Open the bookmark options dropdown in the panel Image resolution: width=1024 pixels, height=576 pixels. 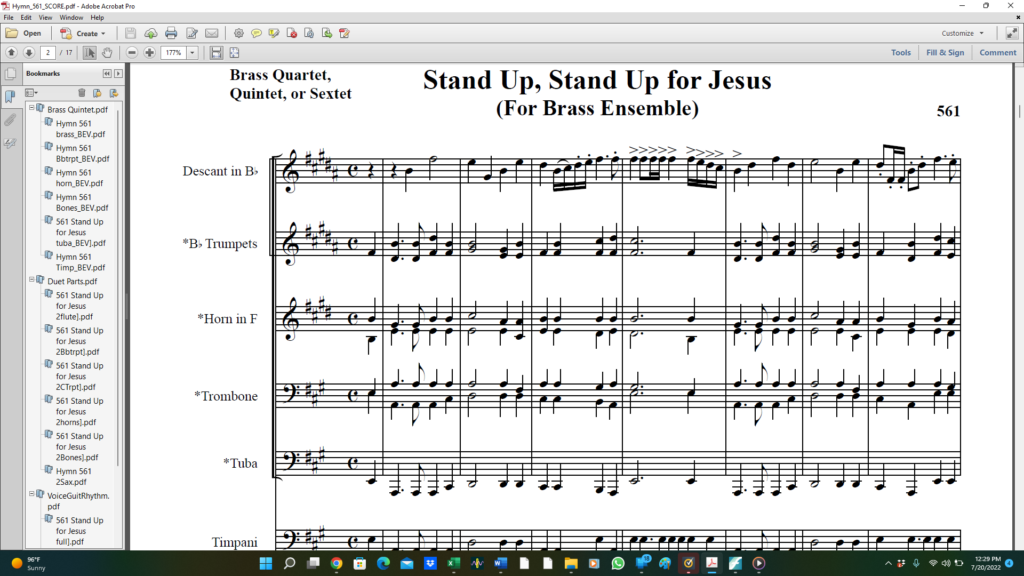click(30, 92)
